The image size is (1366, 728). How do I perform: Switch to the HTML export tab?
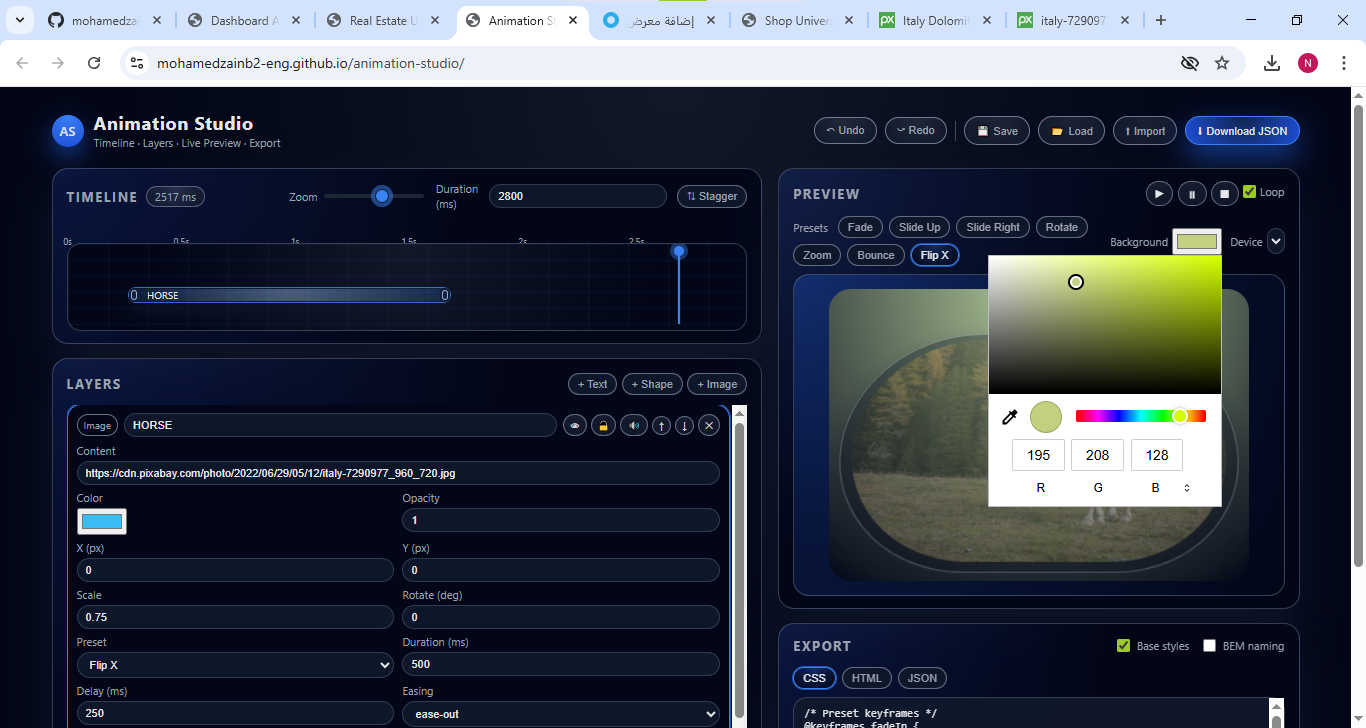[866, 678]
